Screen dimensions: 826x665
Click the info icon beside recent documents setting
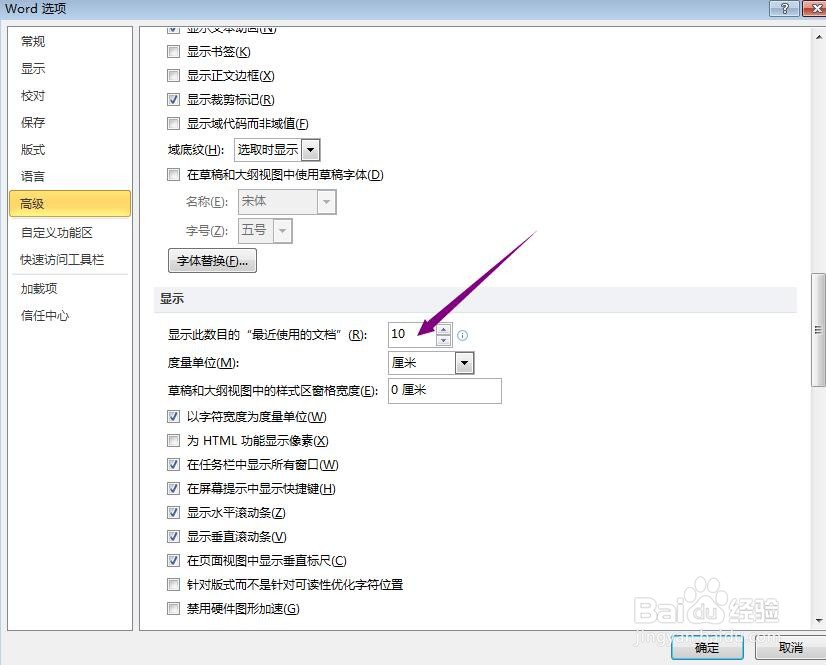(462, 336)
